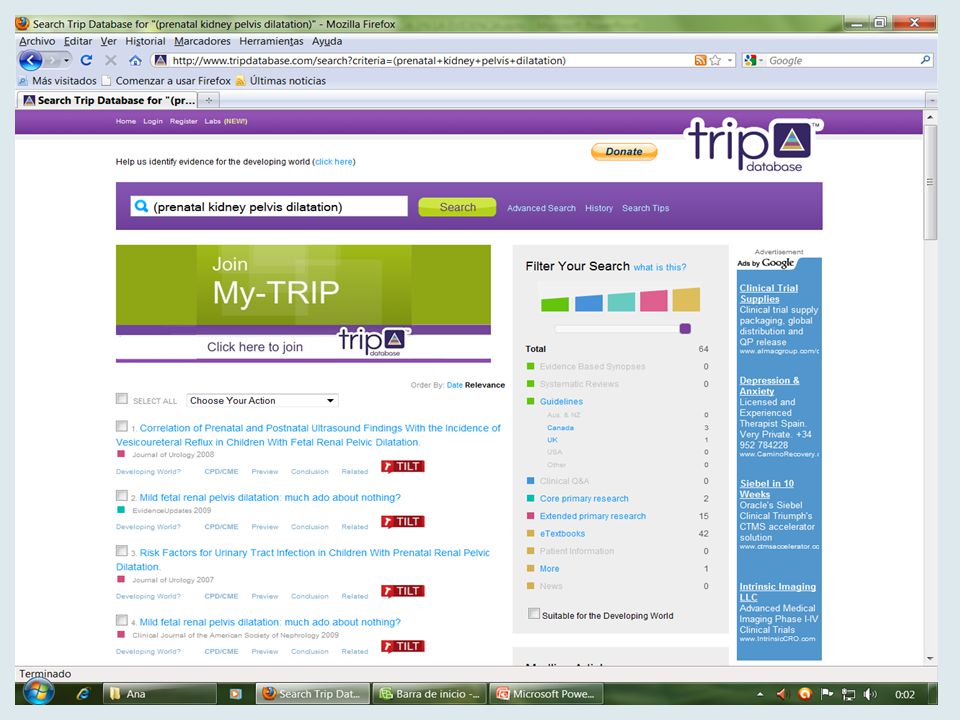This screenshot has width=960, height=720.
Task: Filter by eTextbooks category
Action: click(x=562, y=534)
